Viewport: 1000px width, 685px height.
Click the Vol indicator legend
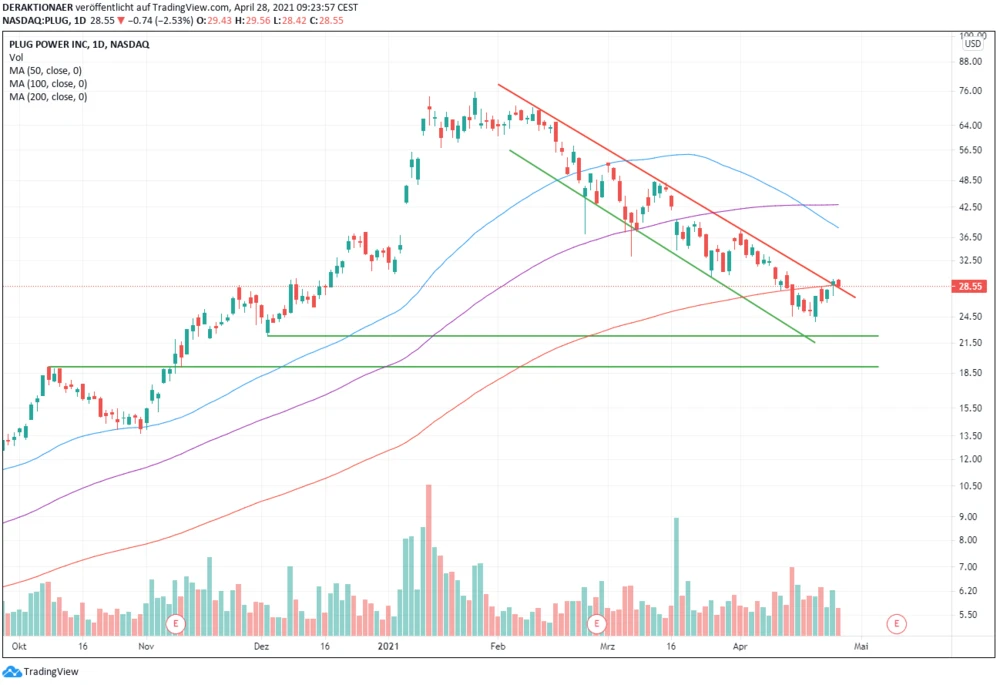(16, 58)
